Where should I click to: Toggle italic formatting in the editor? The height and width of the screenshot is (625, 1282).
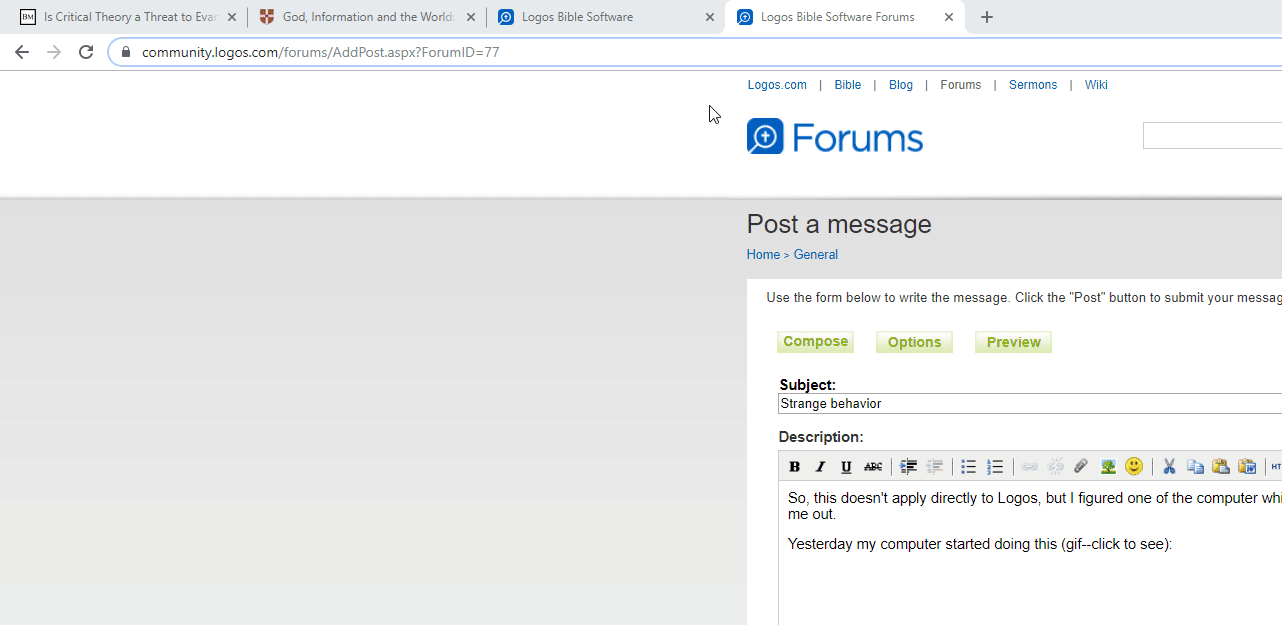point(820,467)
